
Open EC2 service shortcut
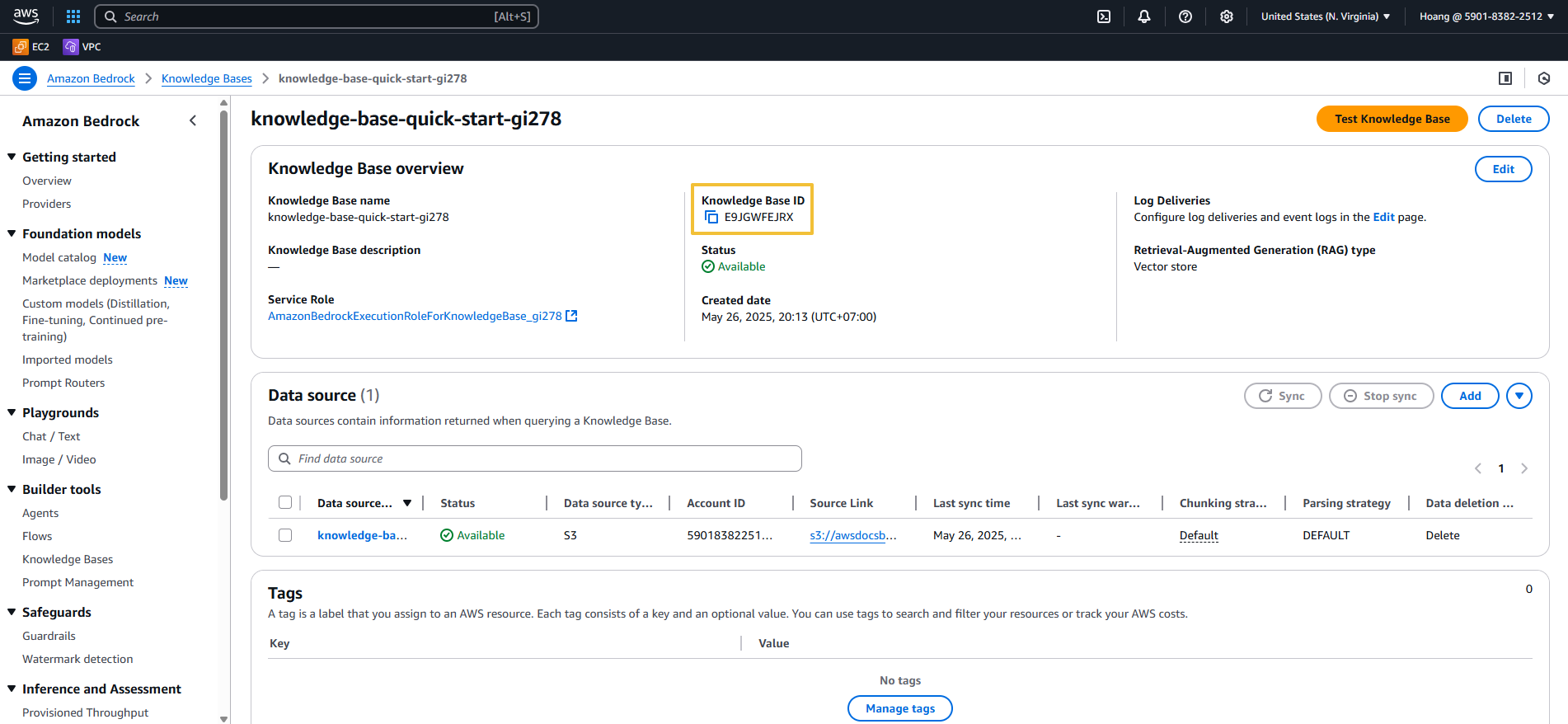coord(31,47)
